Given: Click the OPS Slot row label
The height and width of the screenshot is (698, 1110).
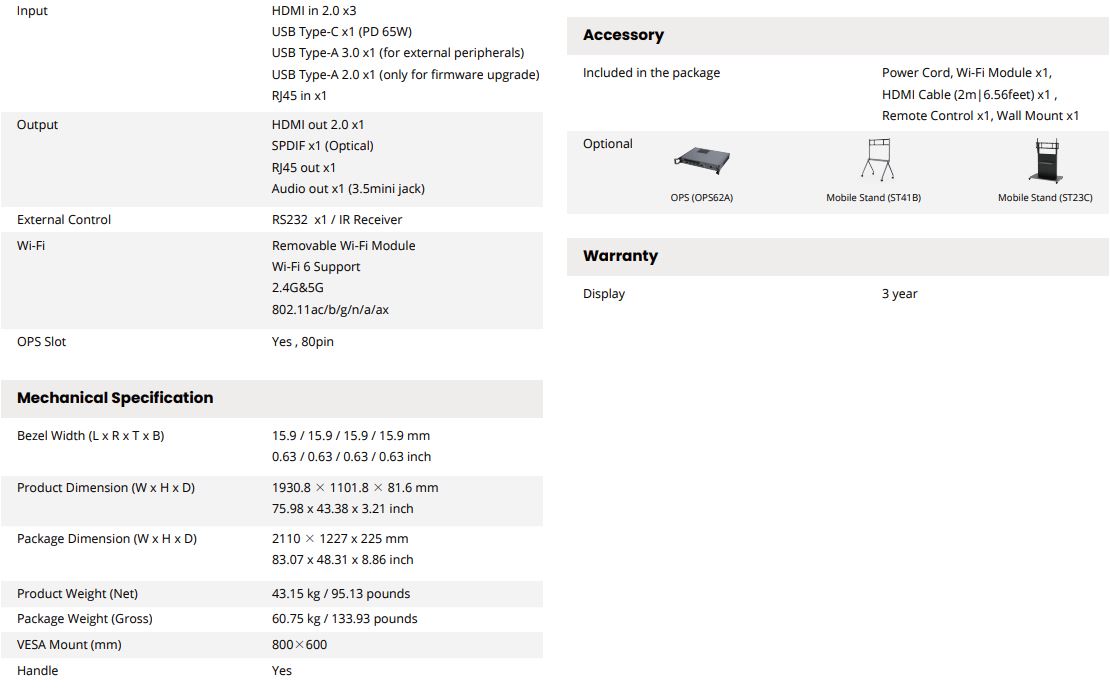Looking at the screenshot, I should (x=41, y=342).
